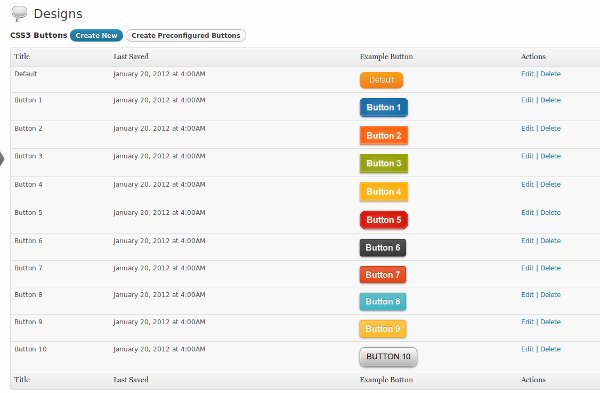Screen dimensions: 600x393
Task: Click the dark gray Button 6 example
Action: 383,248
